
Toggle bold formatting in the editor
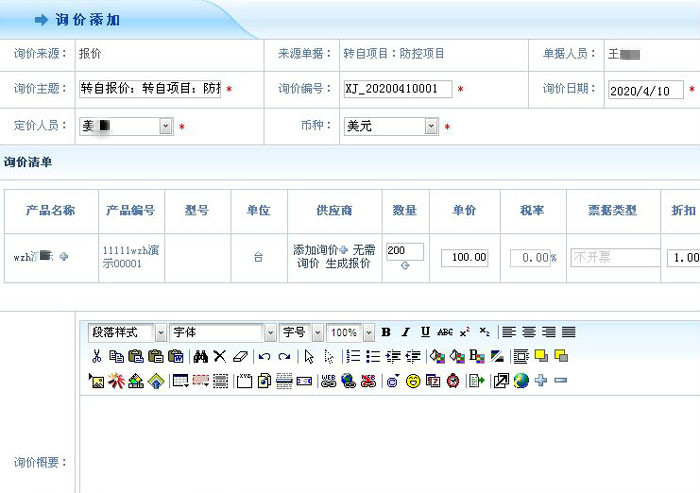(x=386, y=332)
